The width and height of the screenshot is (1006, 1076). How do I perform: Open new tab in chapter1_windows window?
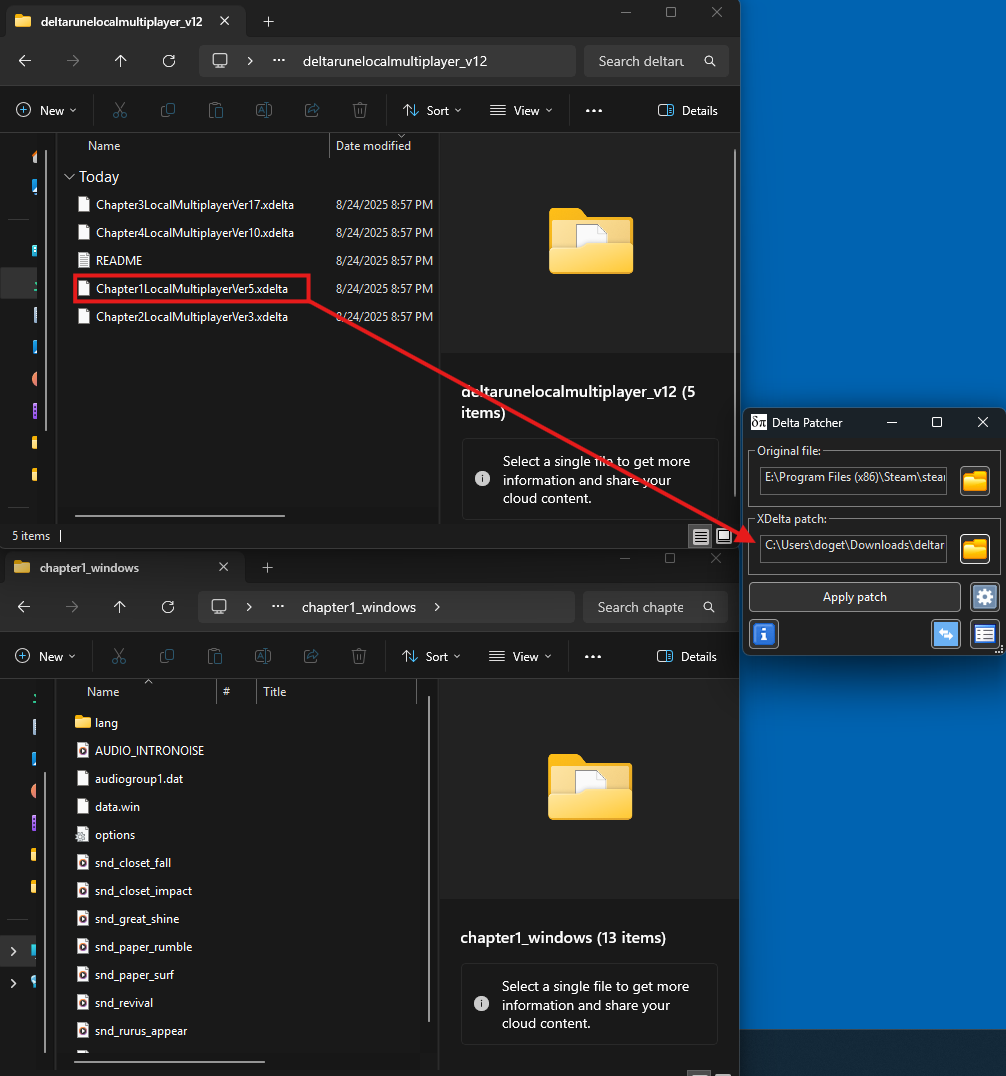pyautogui.click(x=268, y=568)
